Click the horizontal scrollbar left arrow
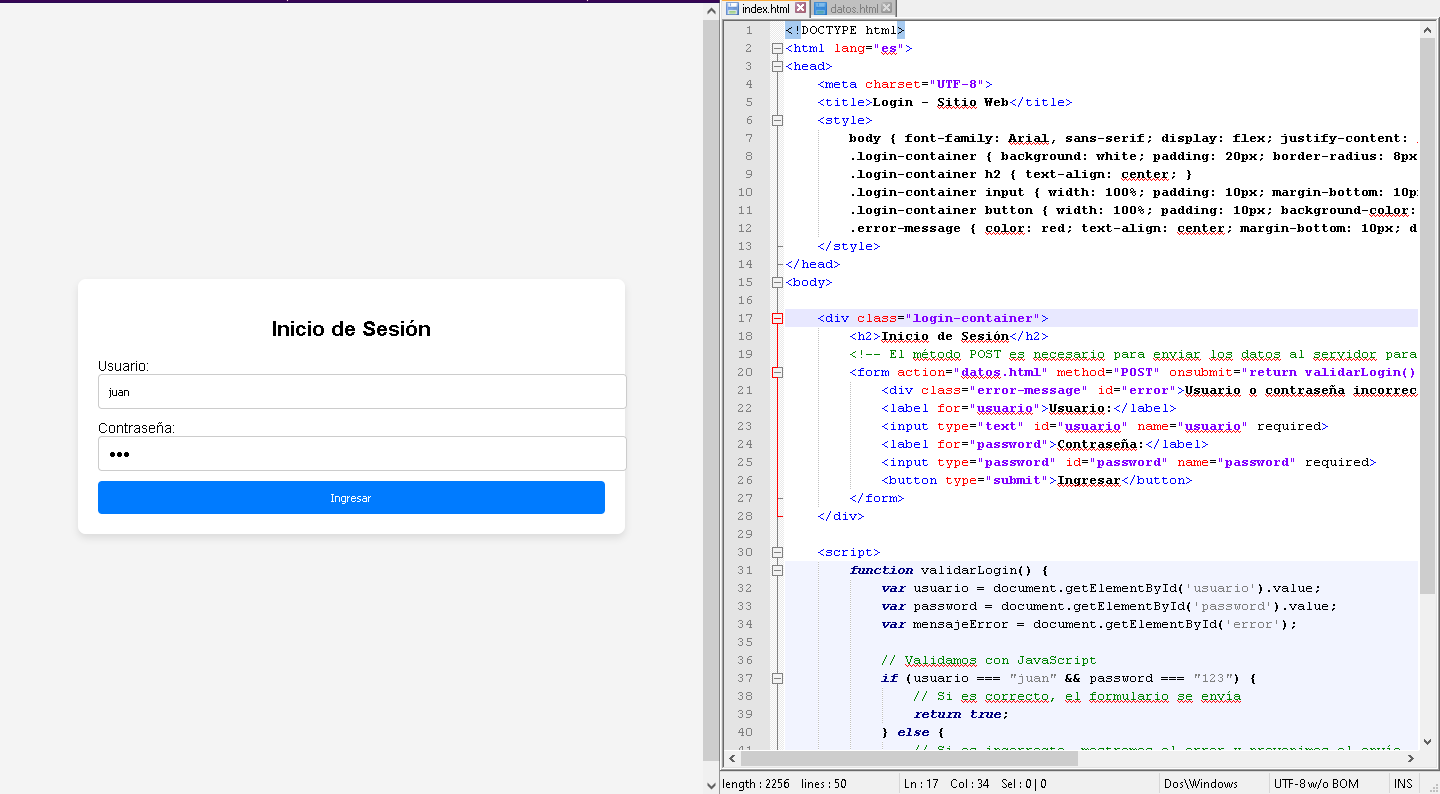The image size is (1440, 794). tap(733, 758)
